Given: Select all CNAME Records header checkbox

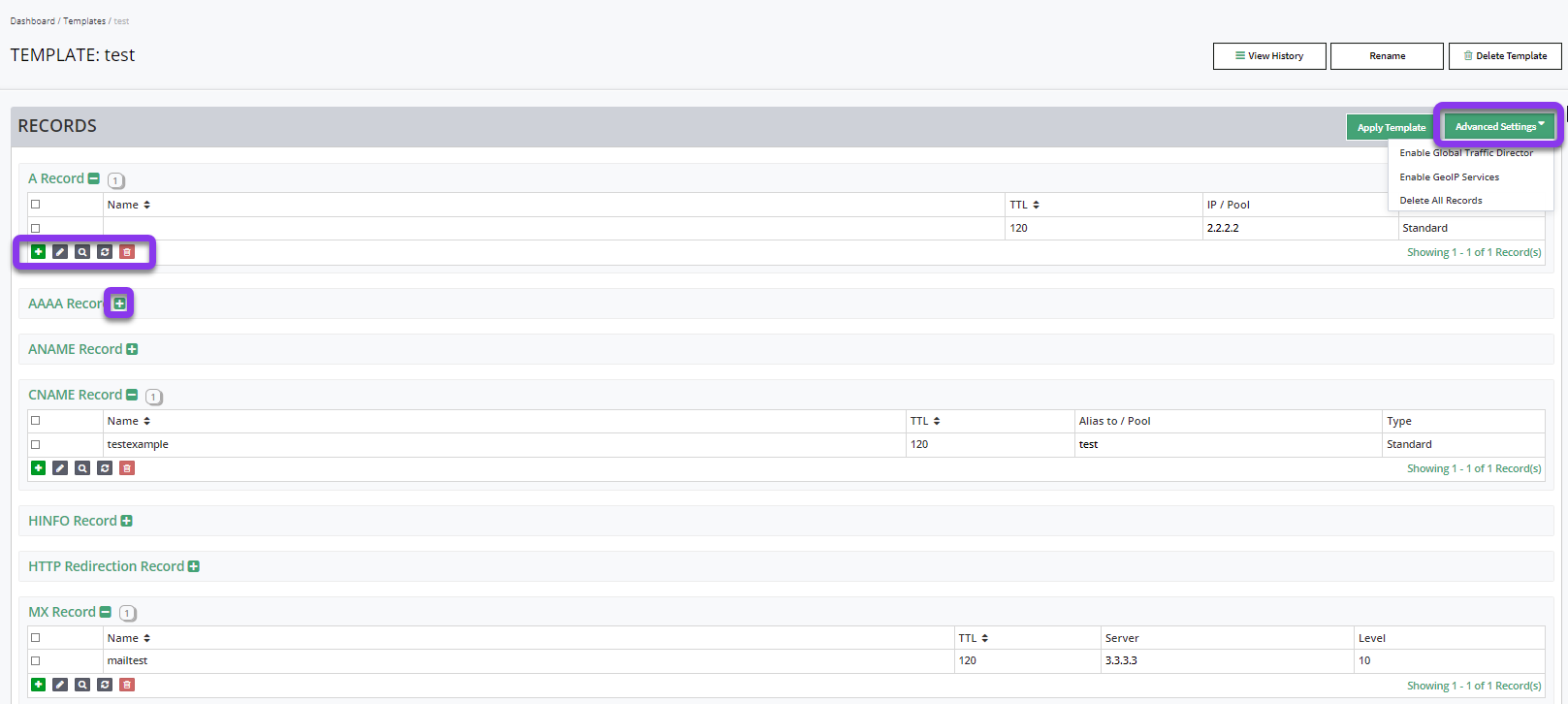Looking at the screenshot, I should click(x=36, y=421).
